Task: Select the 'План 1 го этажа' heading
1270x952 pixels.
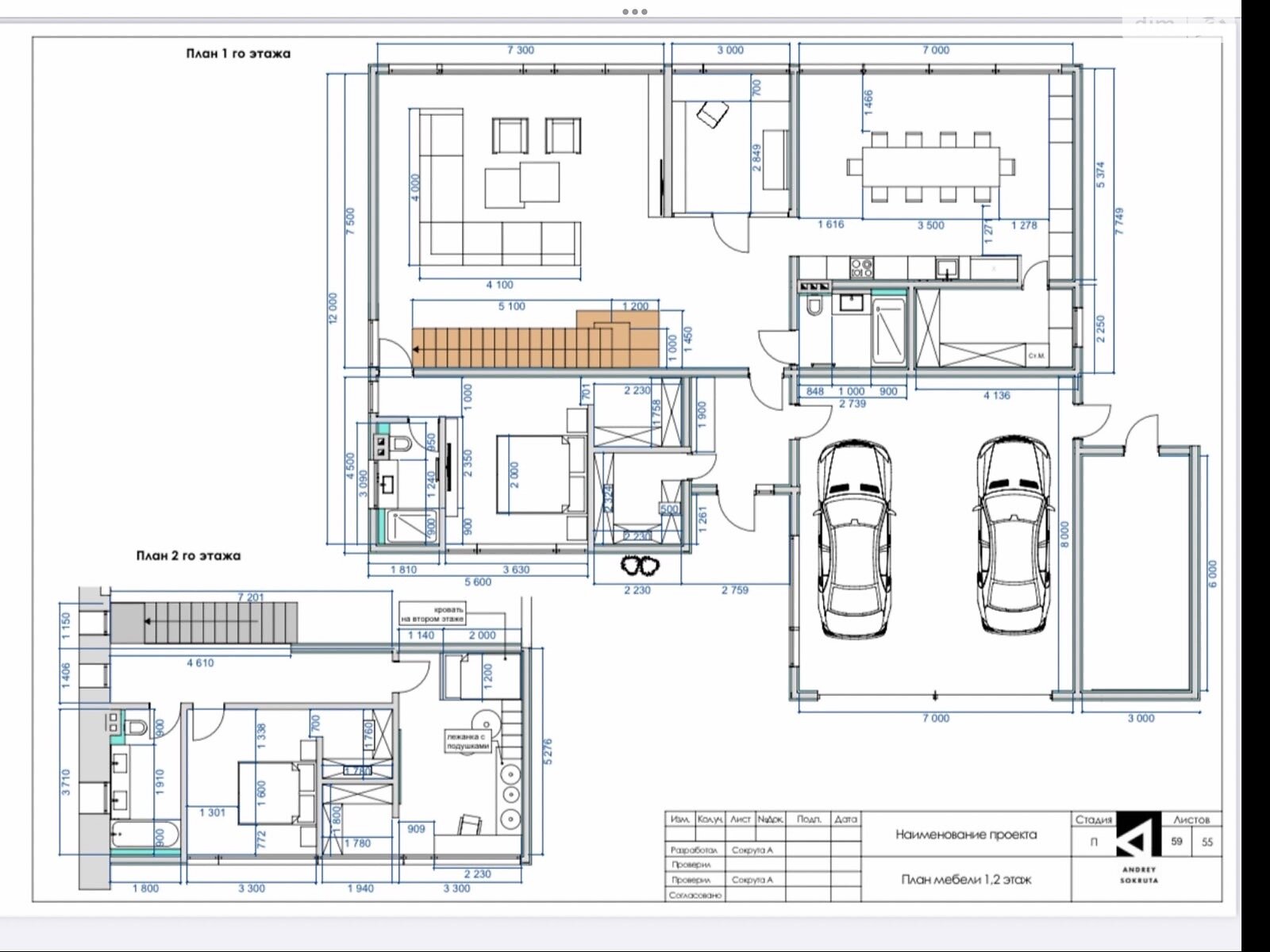Action: point(238,54)
